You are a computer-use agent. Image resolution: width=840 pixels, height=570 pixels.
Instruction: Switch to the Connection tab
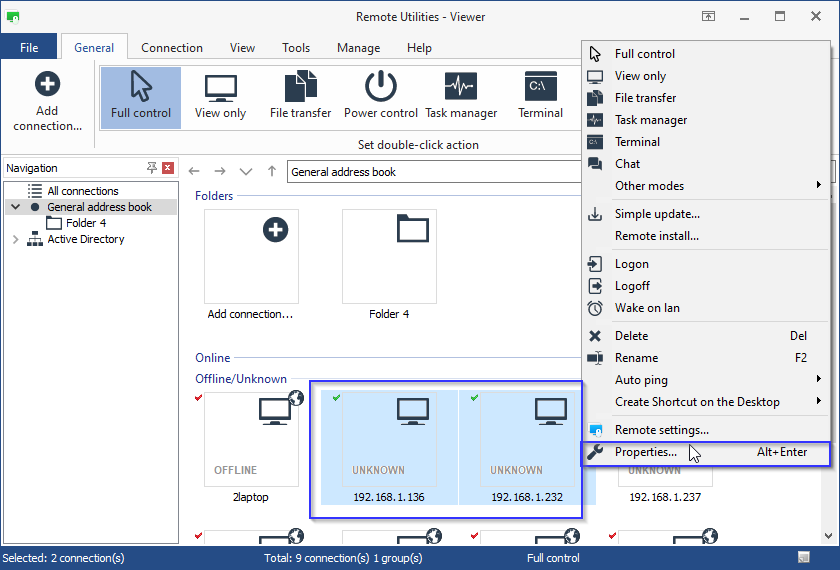(171, 48)
